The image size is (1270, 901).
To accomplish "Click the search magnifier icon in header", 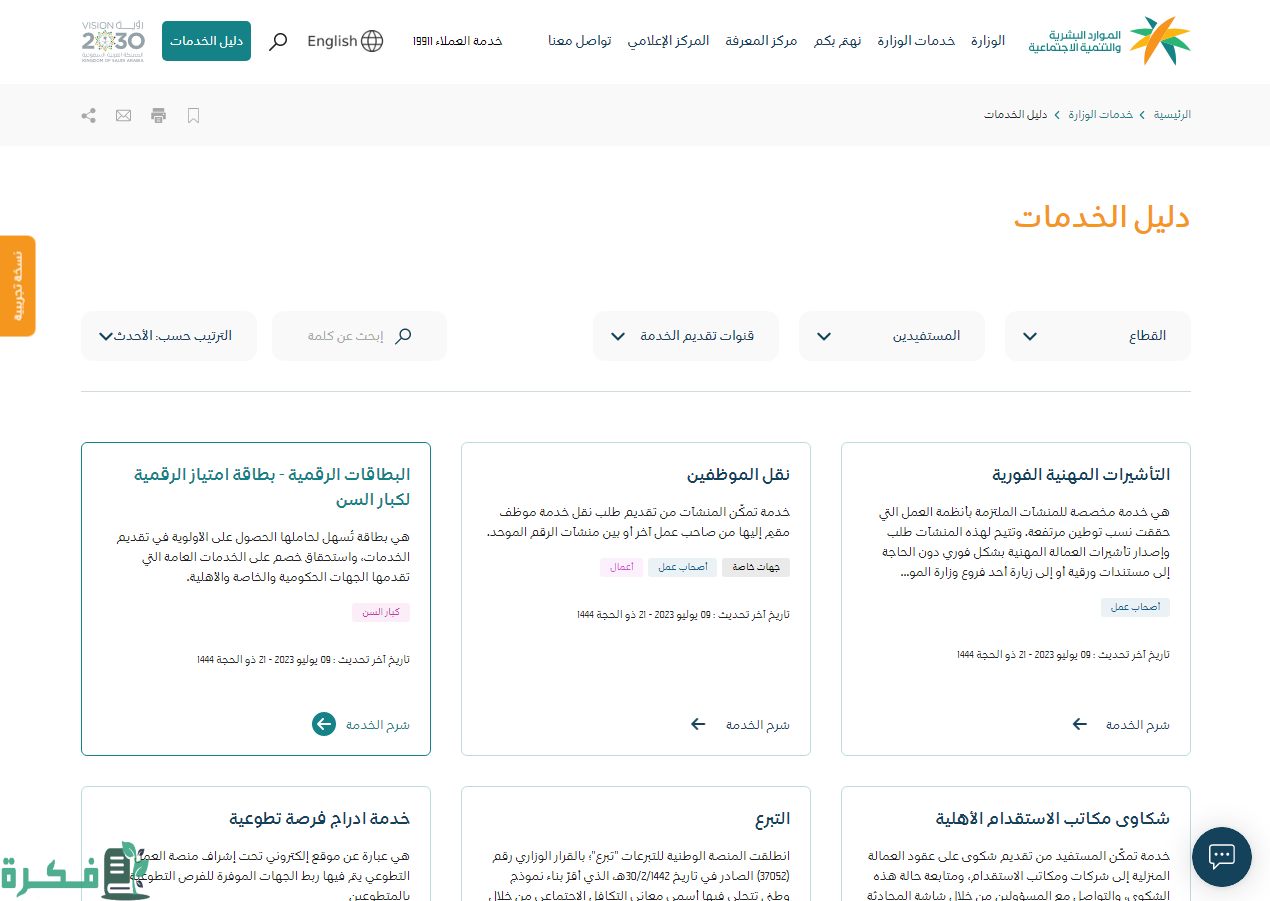I will click(279, 41).
